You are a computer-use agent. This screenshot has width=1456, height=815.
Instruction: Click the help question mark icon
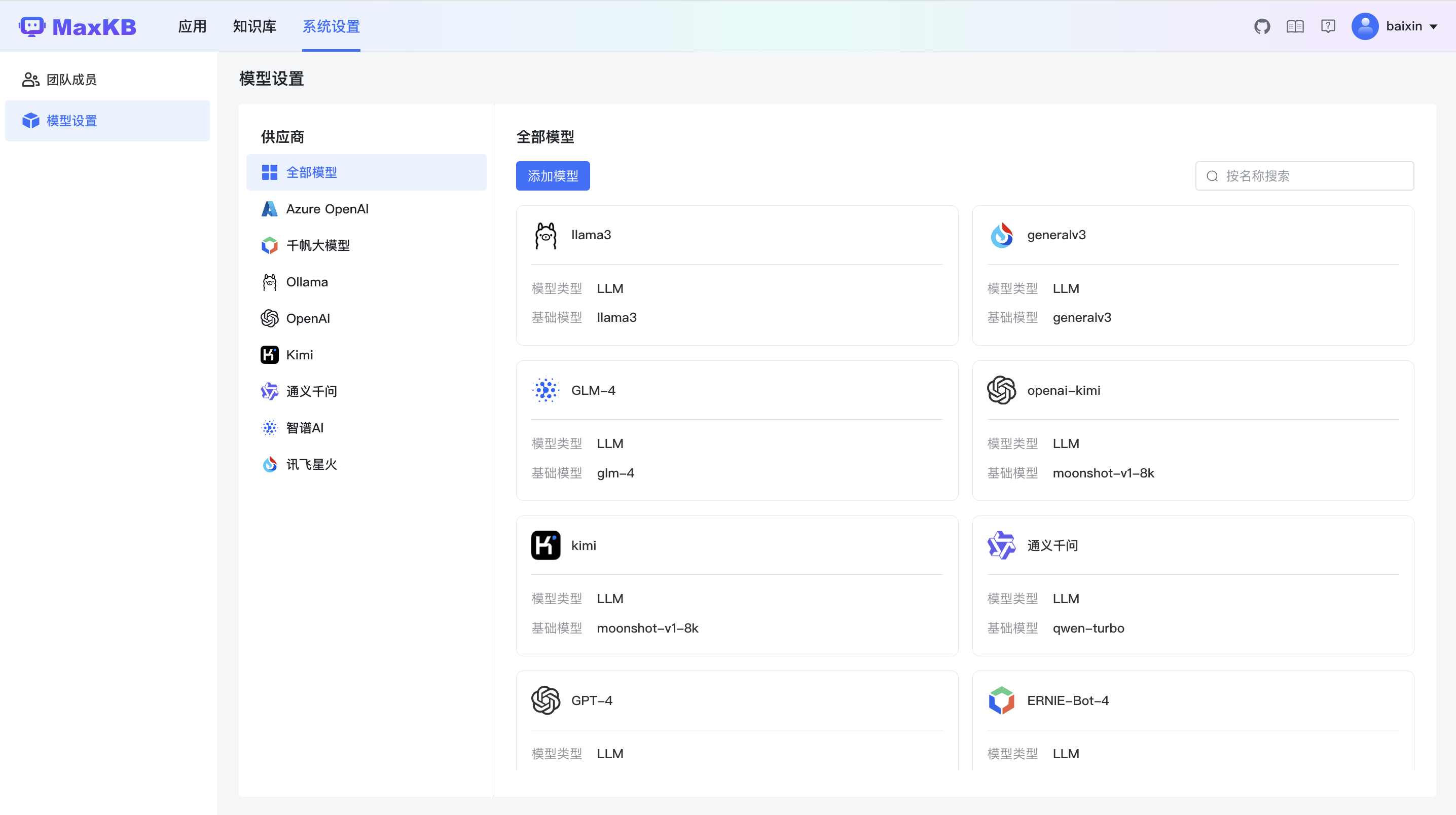tap(1328, 26)
